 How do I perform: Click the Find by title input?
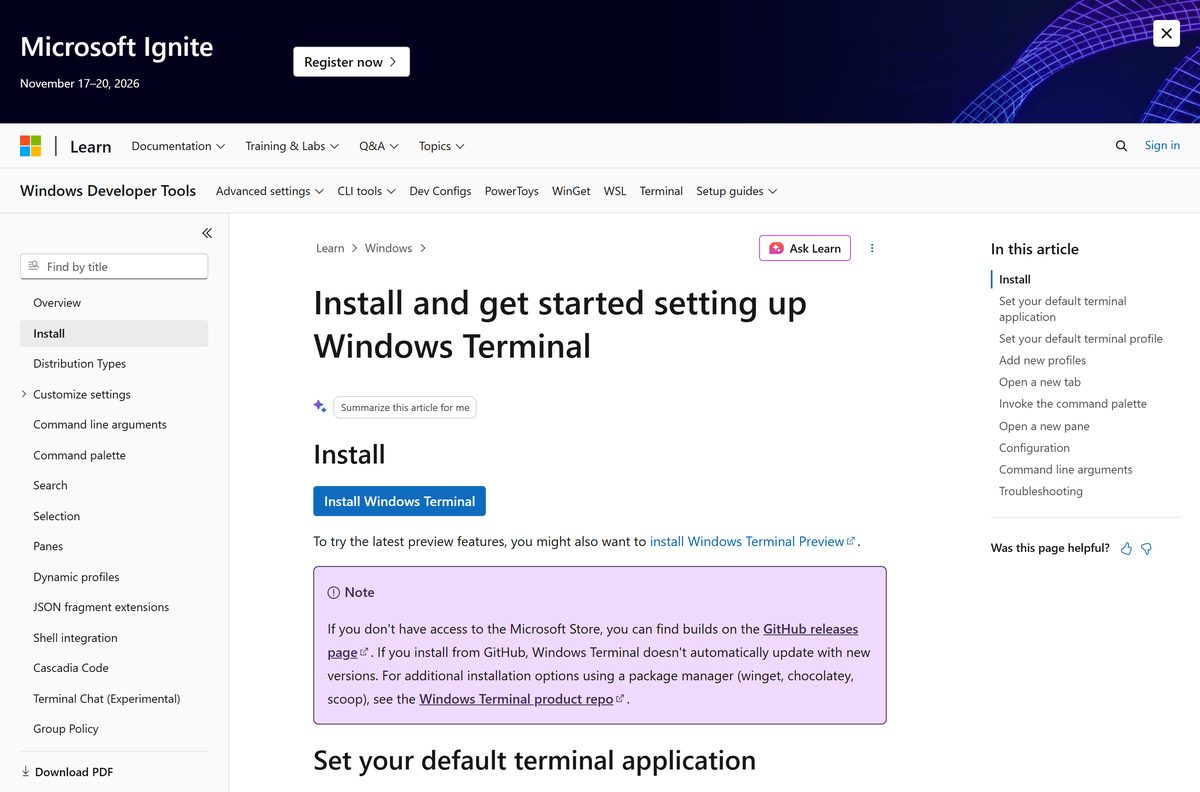(114, 266)
